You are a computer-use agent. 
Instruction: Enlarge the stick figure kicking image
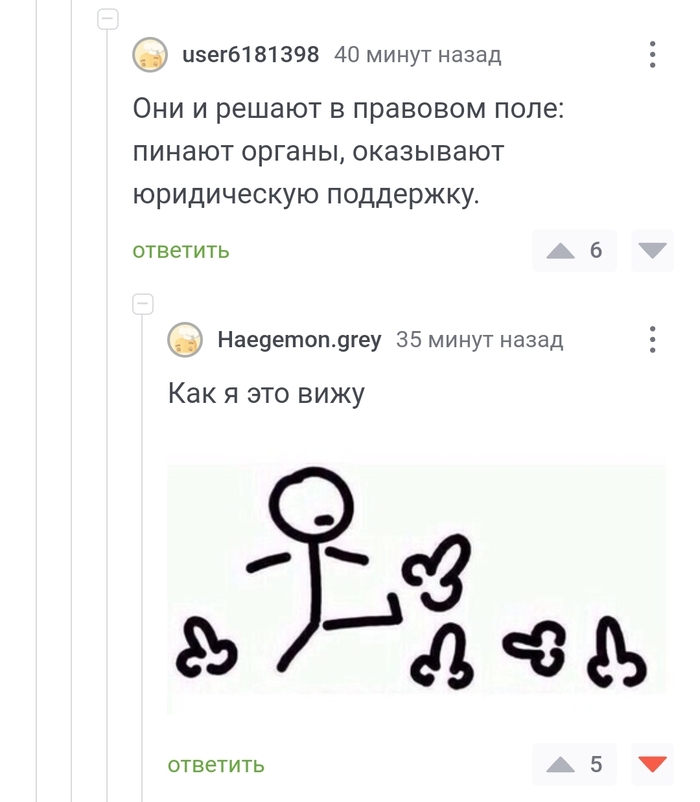[416, 579]
